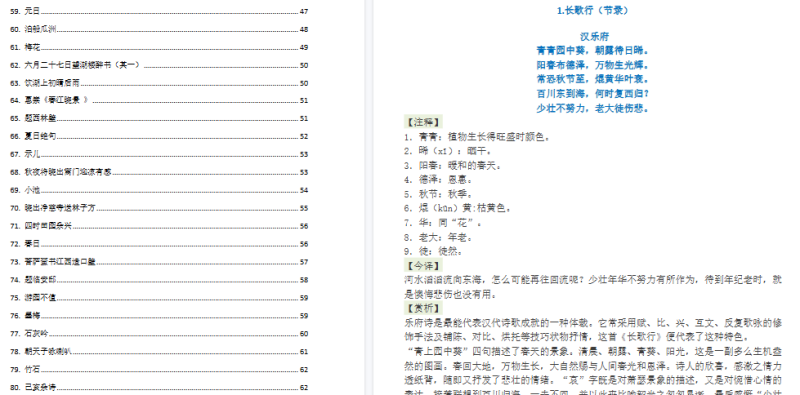Open contents entry 67 示儿
800x395 pixels.
[159, 154]
